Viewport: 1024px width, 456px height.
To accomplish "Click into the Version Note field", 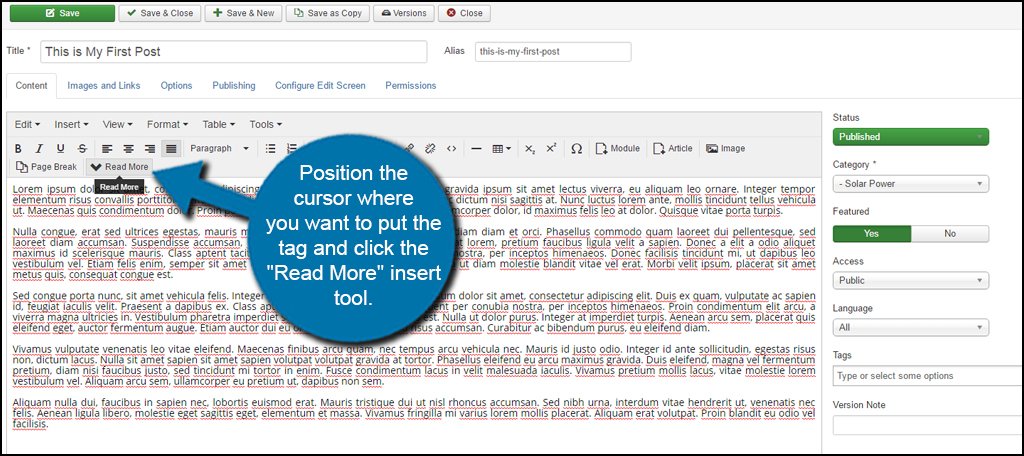I will point(928,425).
